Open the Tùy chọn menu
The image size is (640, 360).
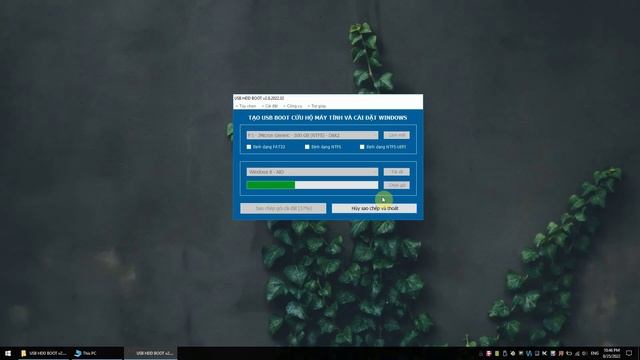pyautogui.click(x=246, y=106)
